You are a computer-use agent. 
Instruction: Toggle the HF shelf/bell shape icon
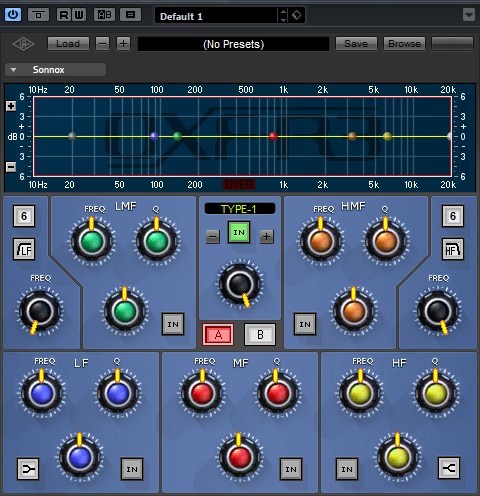[x=449, y=468]
